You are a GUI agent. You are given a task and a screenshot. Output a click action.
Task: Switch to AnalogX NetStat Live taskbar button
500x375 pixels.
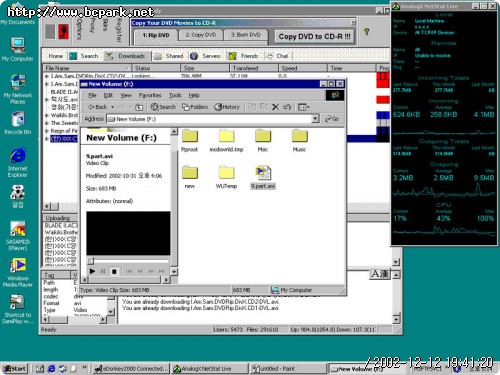pos(209,369)
